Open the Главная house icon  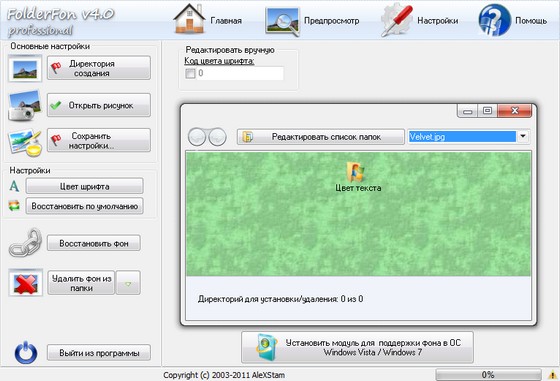pyautogui.click(x=189, y=19)
